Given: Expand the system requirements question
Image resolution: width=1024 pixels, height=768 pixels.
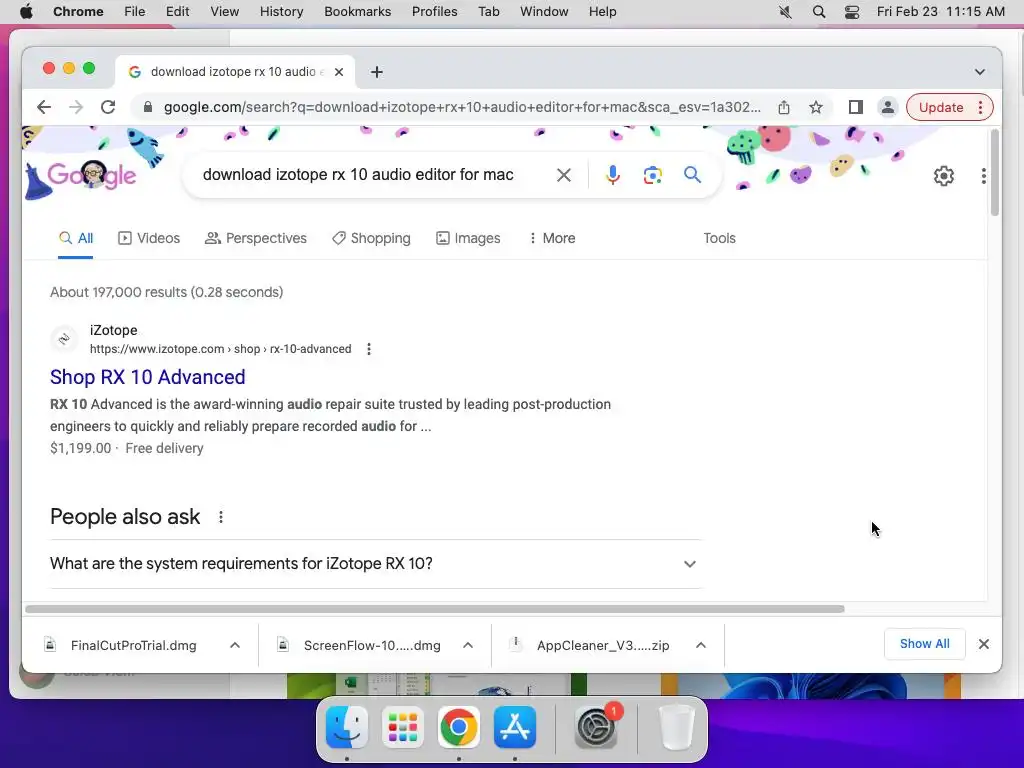Looking at the screenshot, I should coord(376,564).
